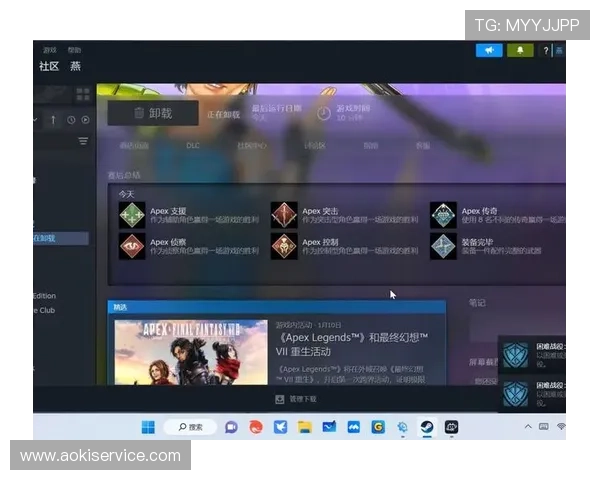Click the 正在卸载 status text

click(223, 114)
